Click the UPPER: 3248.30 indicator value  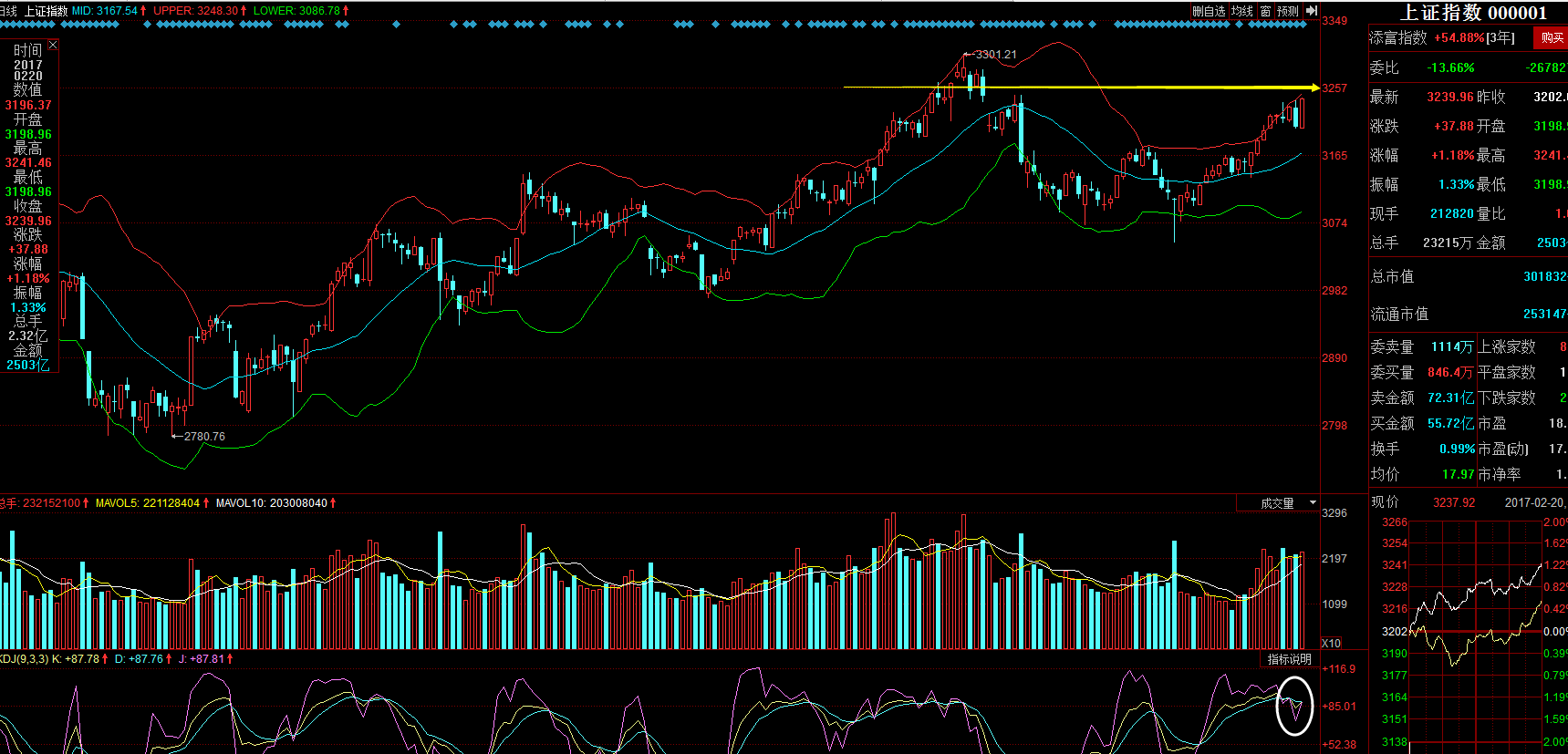(x=200, y=11)
